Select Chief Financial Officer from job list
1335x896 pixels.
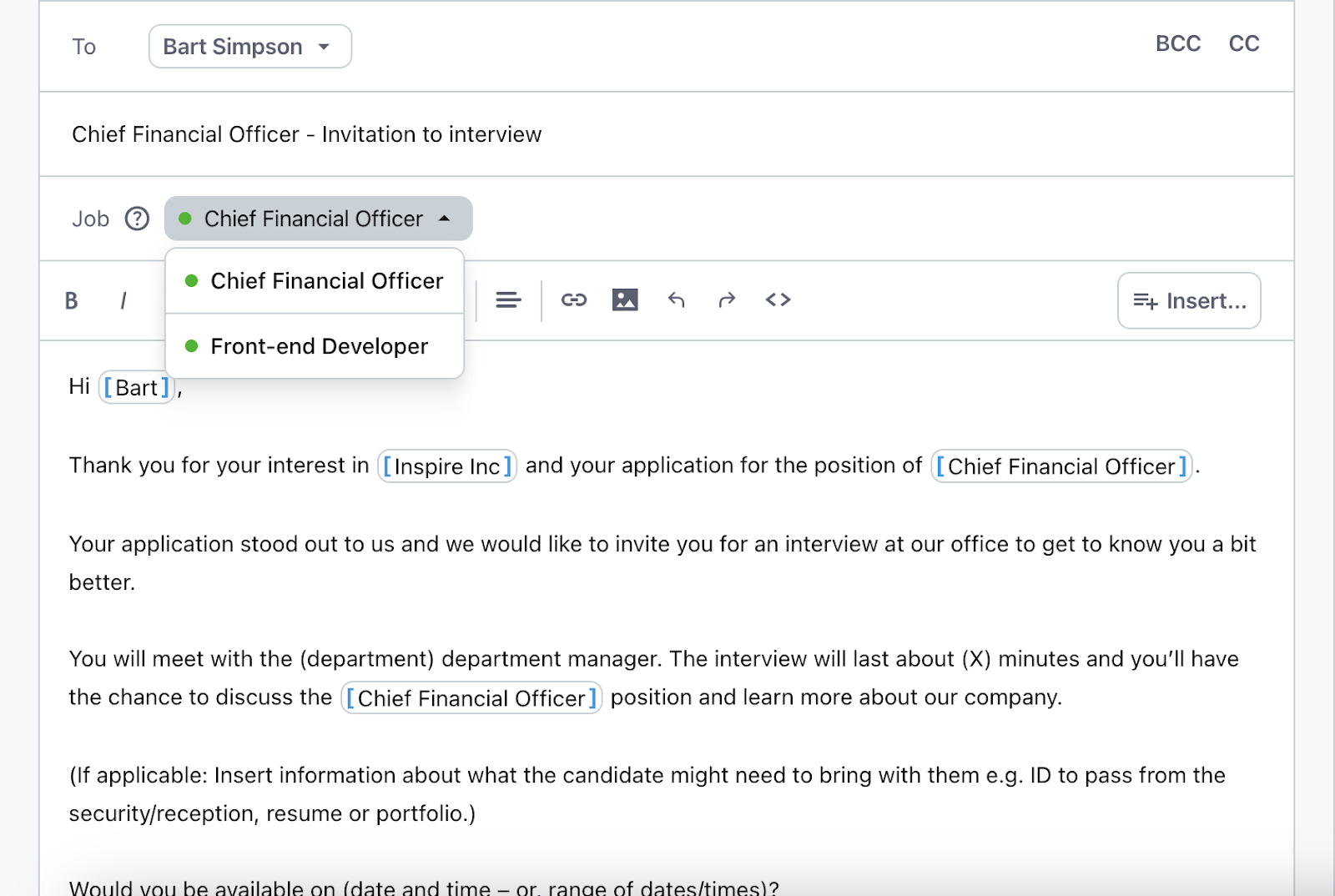326,281
